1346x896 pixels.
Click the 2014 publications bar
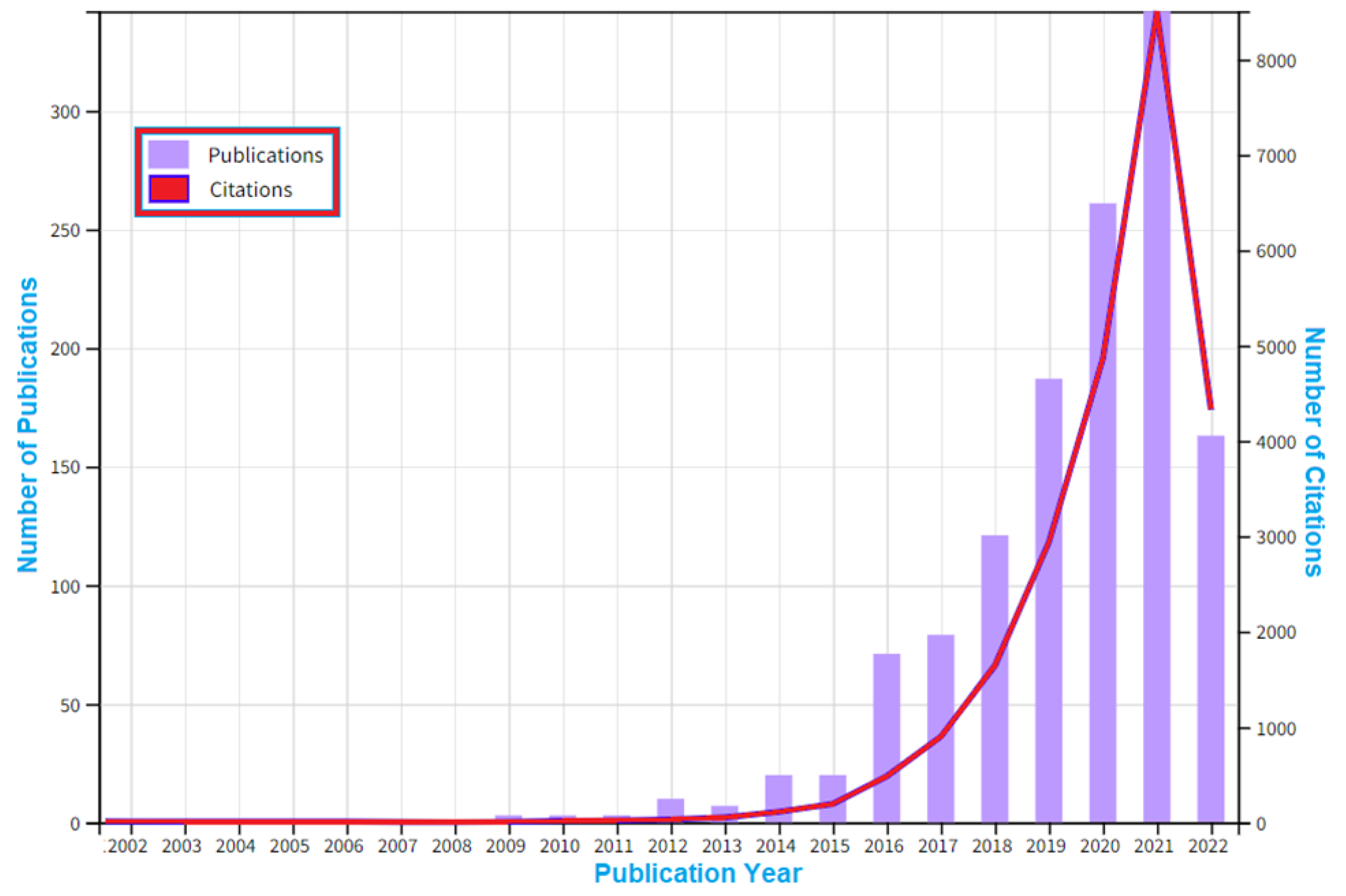click(x=779, y=791)
